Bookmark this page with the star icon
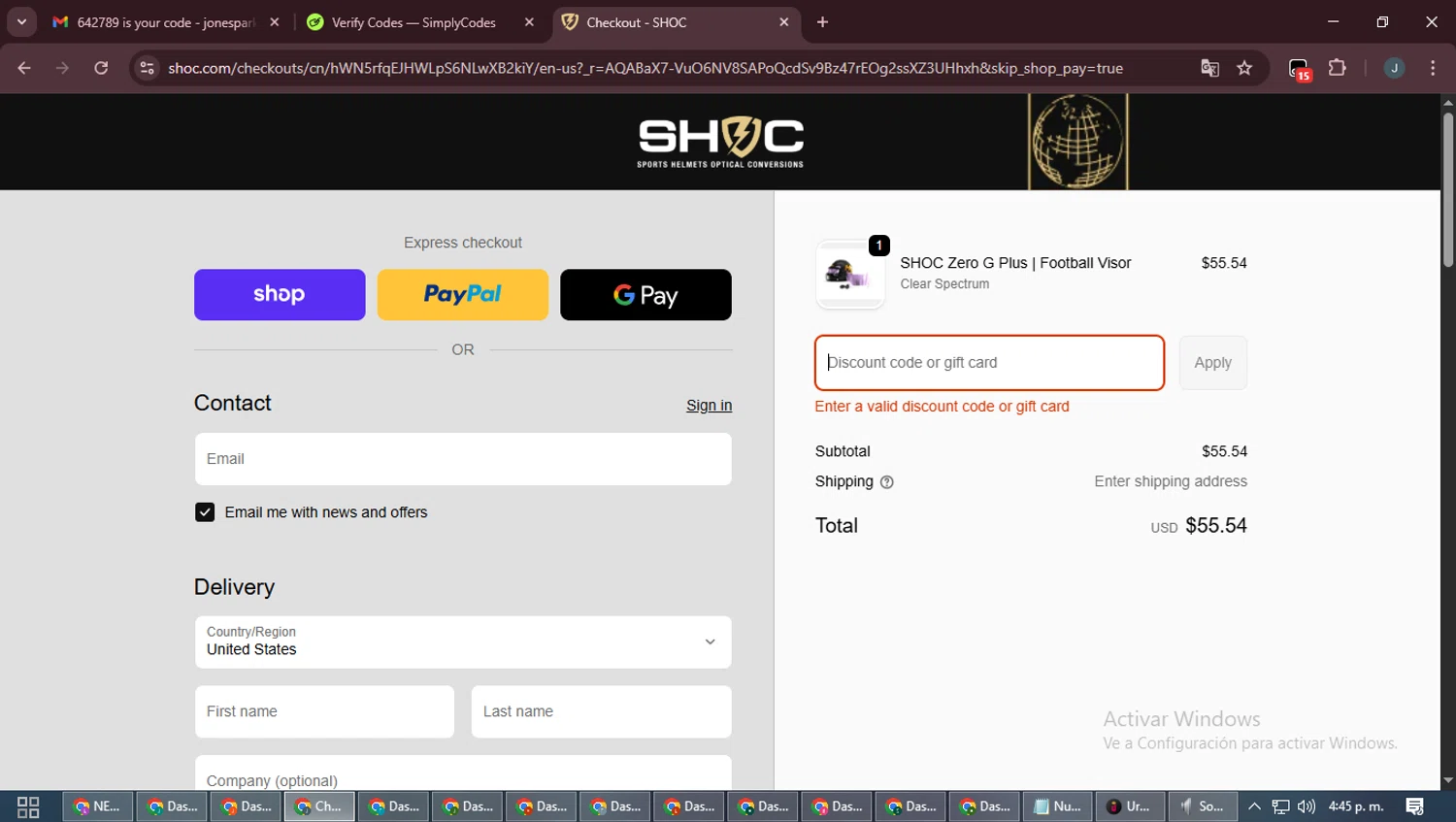The image size is (1456, 822). 1244,68
